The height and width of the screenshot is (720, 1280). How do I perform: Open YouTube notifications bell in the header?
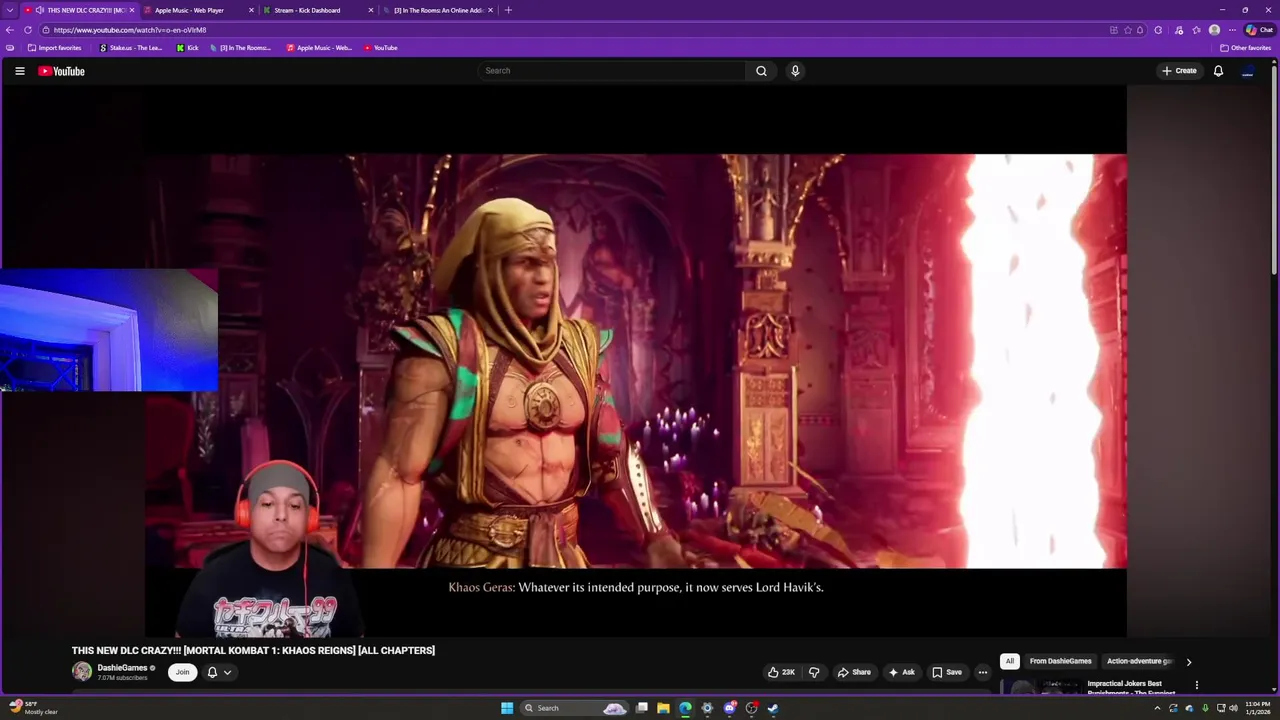tap(1218, 71)
